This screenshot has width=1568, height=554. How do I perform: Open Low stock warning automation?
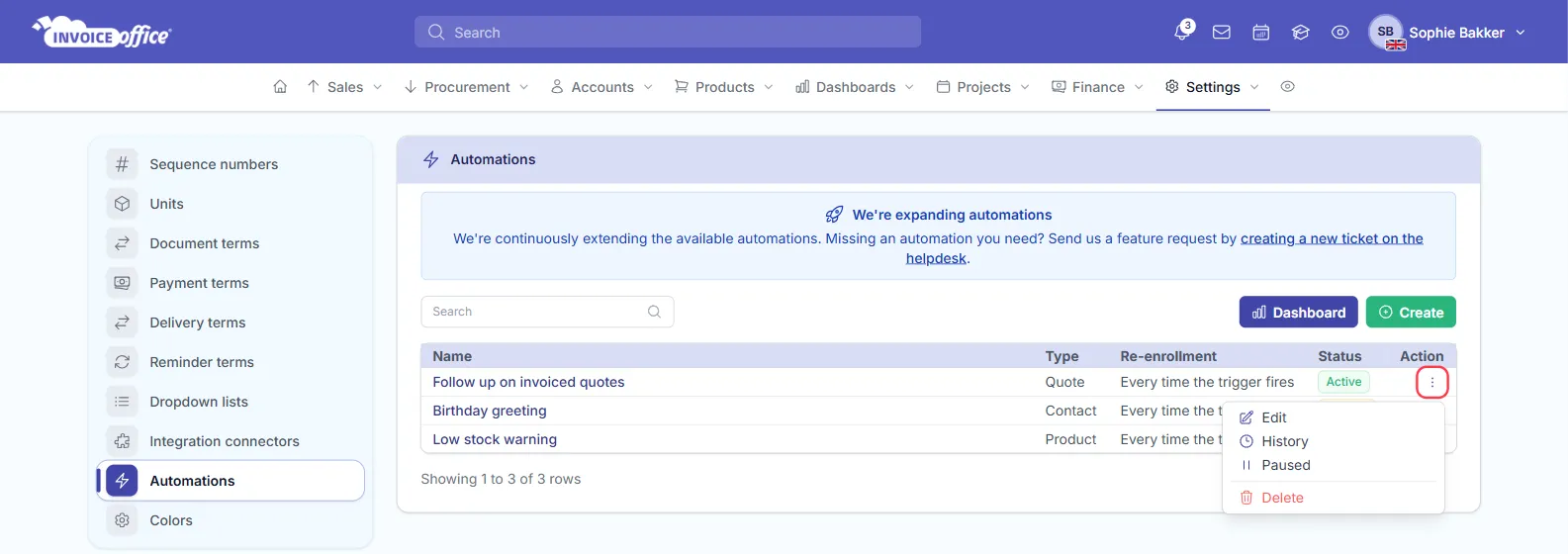[495, 439]
